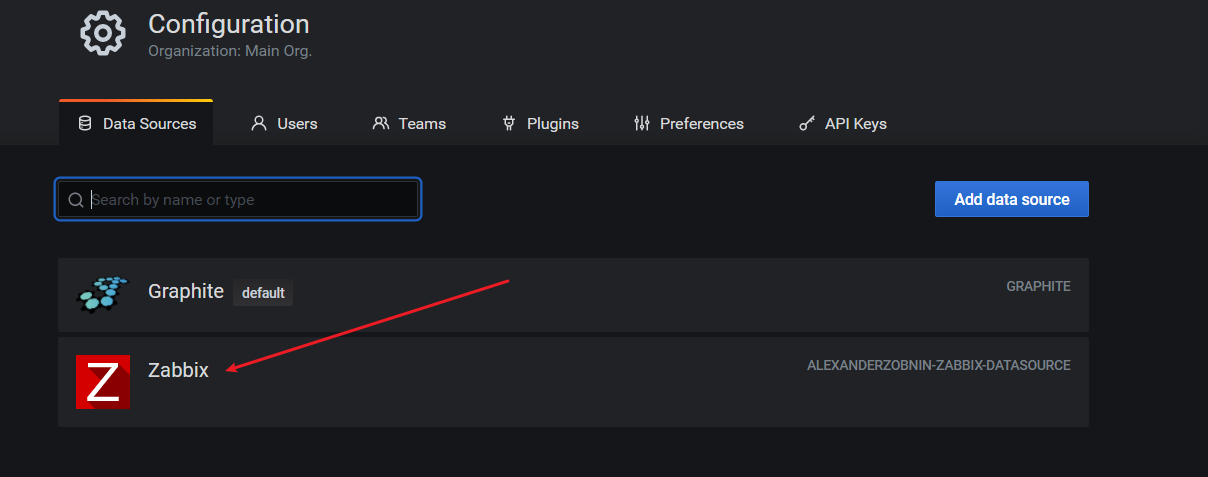Open the Zabbix data source name
Viewport: 1208px width, 477px height.
pyautogui.click(x=178, y=370)
